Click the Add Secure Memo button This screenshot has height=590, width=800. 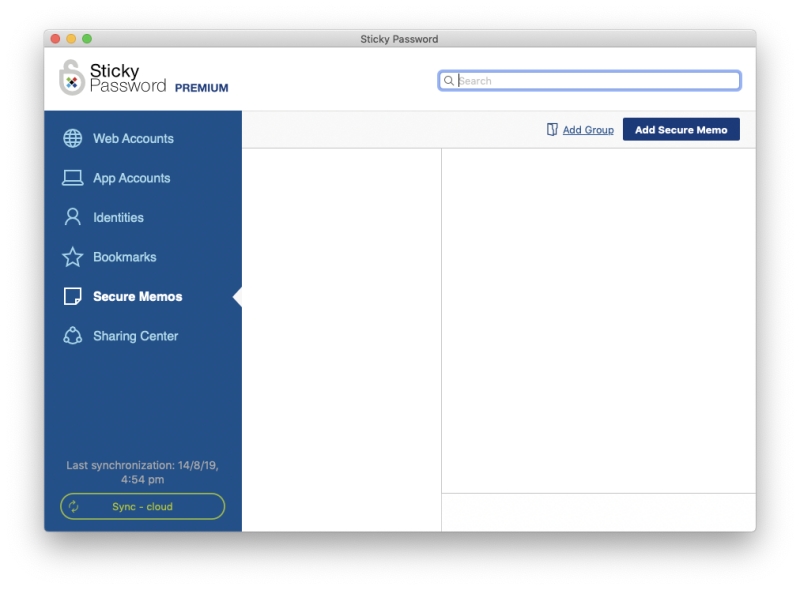[x=681, y=130]
